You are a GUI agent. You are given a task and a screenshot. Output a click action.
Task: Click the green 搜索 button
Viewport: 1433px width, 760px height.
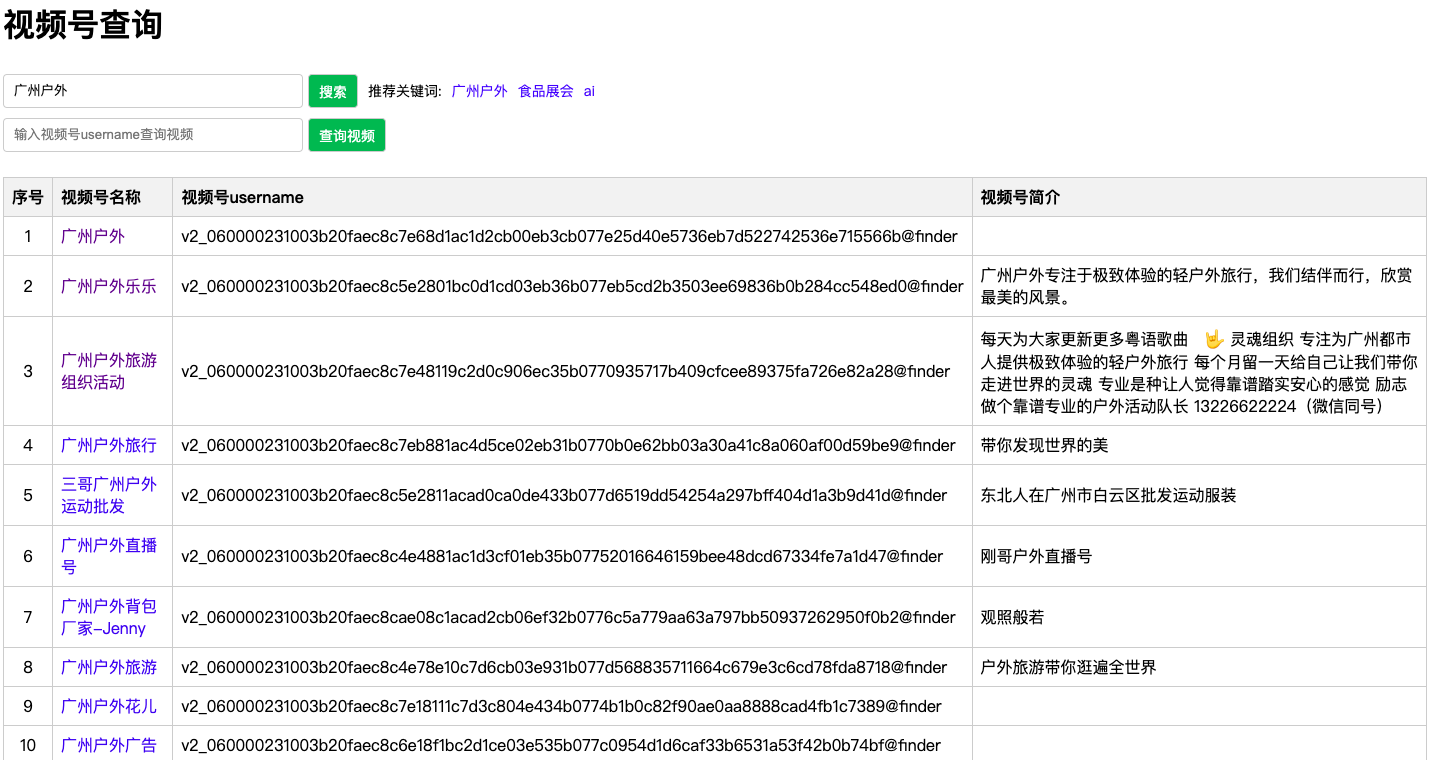[333, 91]
